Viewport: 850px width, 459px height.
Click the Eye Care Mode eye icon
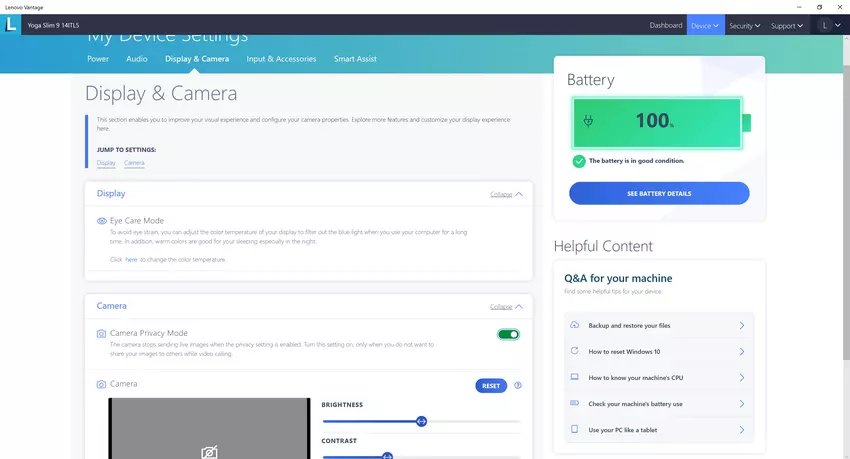pyautogui.click(x=102, y=221)
